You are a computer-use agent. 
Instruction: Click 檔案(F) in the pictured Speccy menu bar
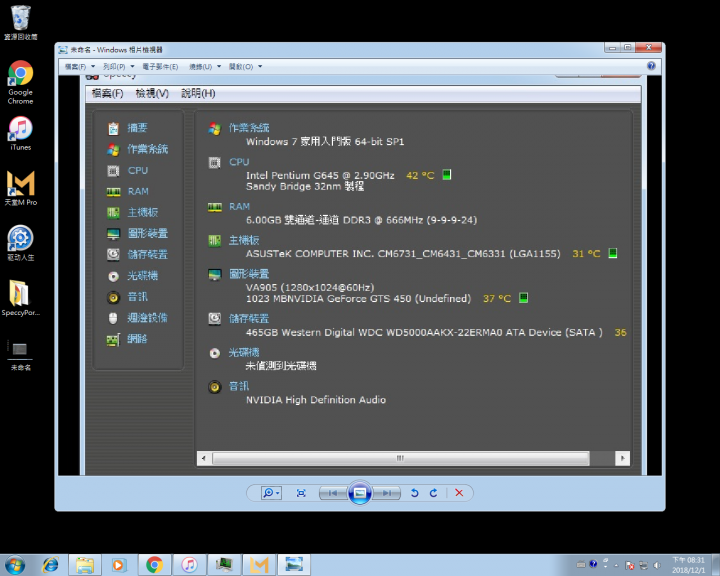107,93
